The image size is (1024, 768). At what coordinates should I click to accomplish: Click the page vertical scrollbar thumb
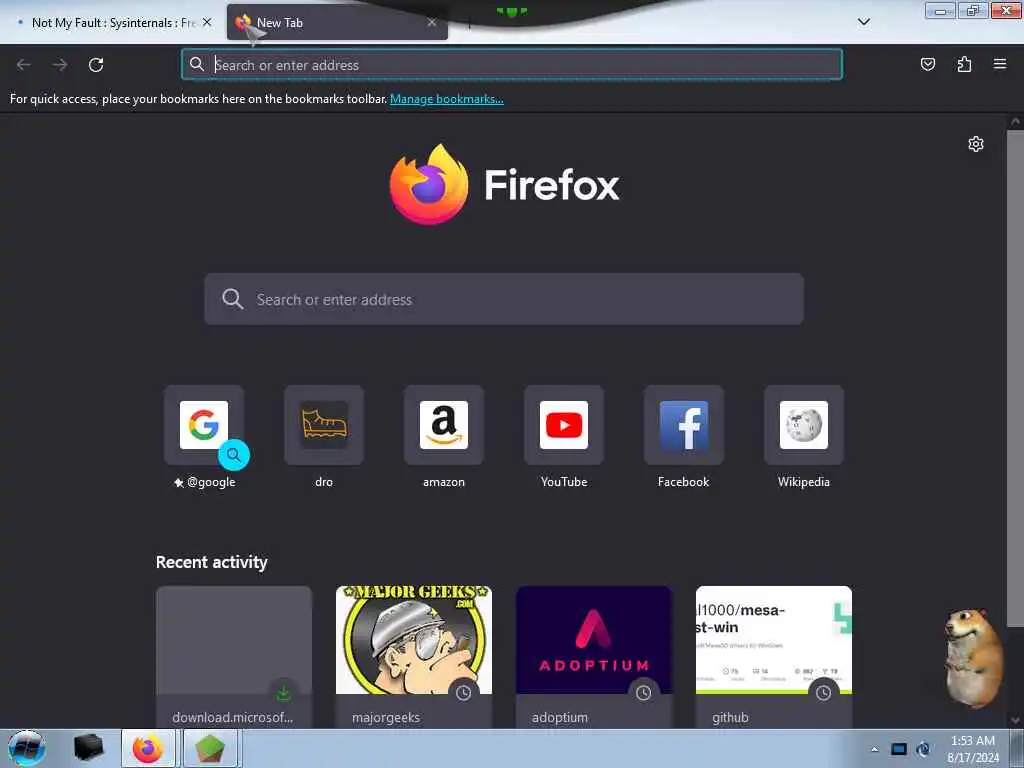1015,379
